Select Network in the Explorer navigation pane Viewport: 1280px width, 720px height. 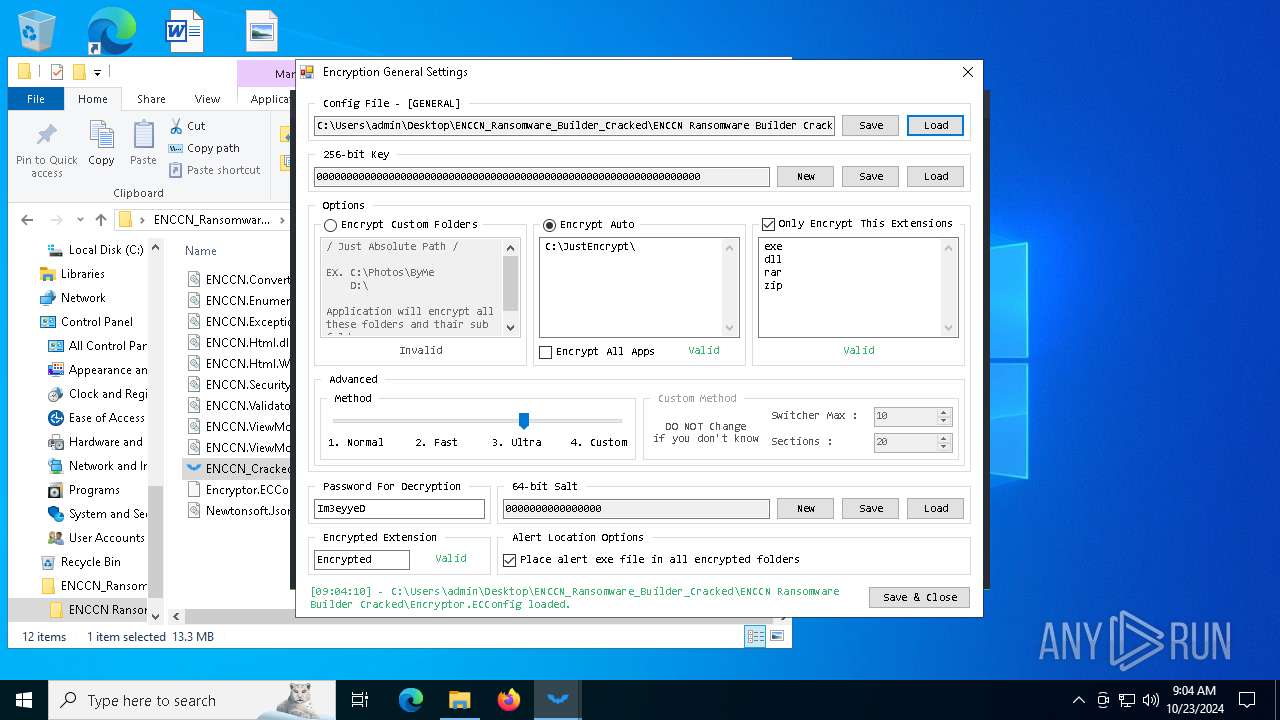[83, 298]
